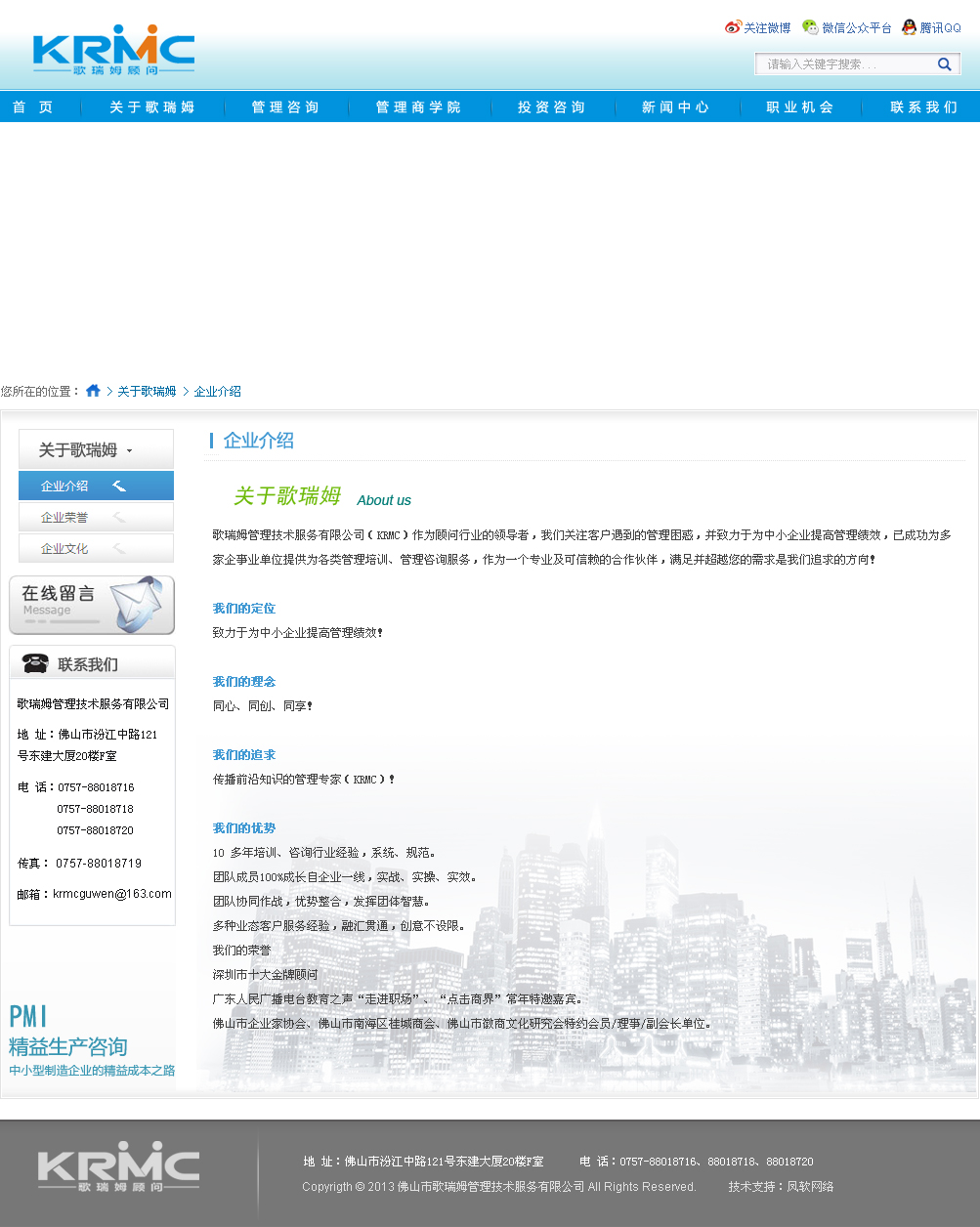980x1227 pixels.
Task: Click the 凤软网络 tech support link
Action: point(810,1187)
